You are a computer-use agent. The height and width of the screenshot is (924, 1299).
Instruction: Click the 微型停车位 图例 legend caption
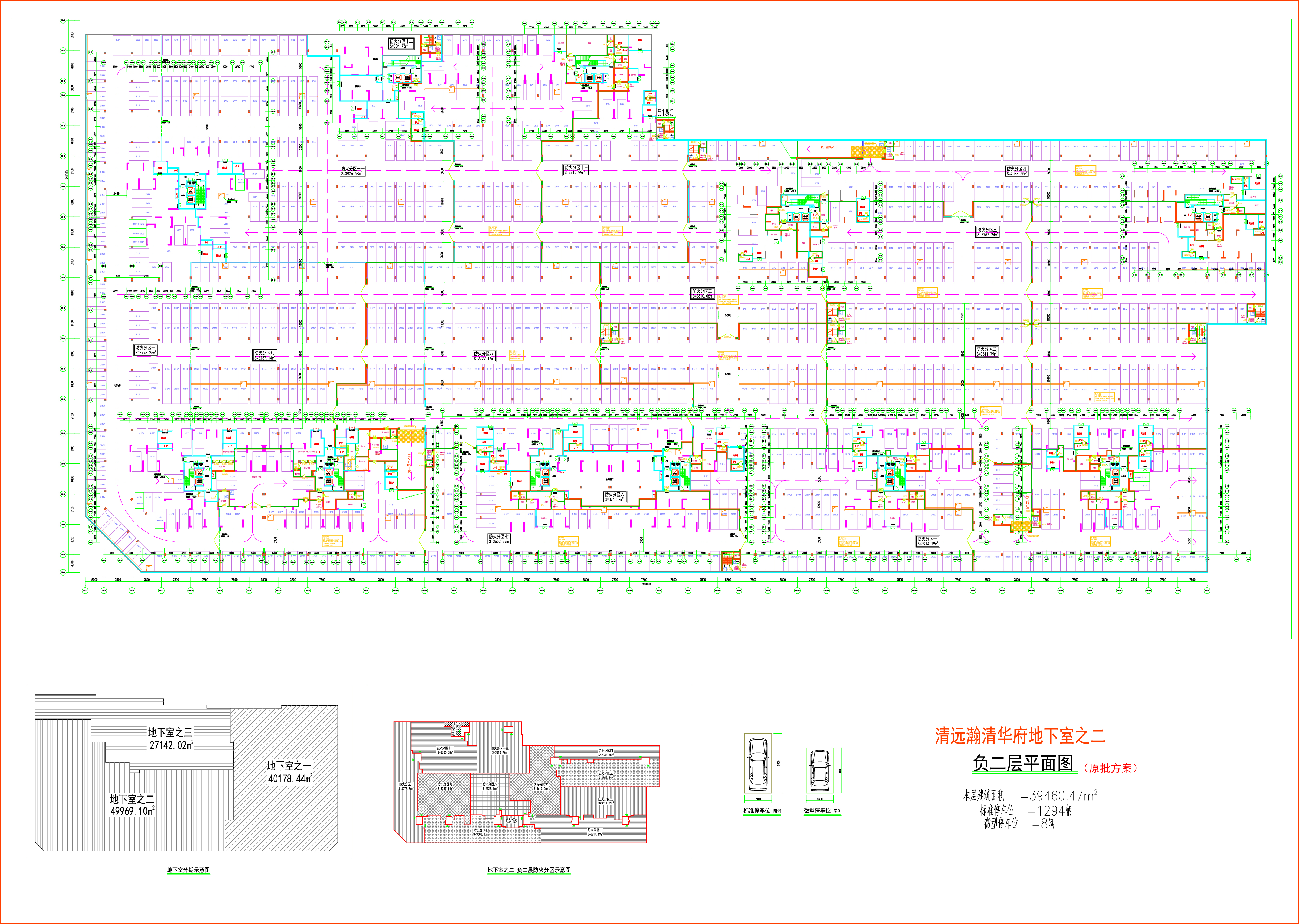[822, 811]
